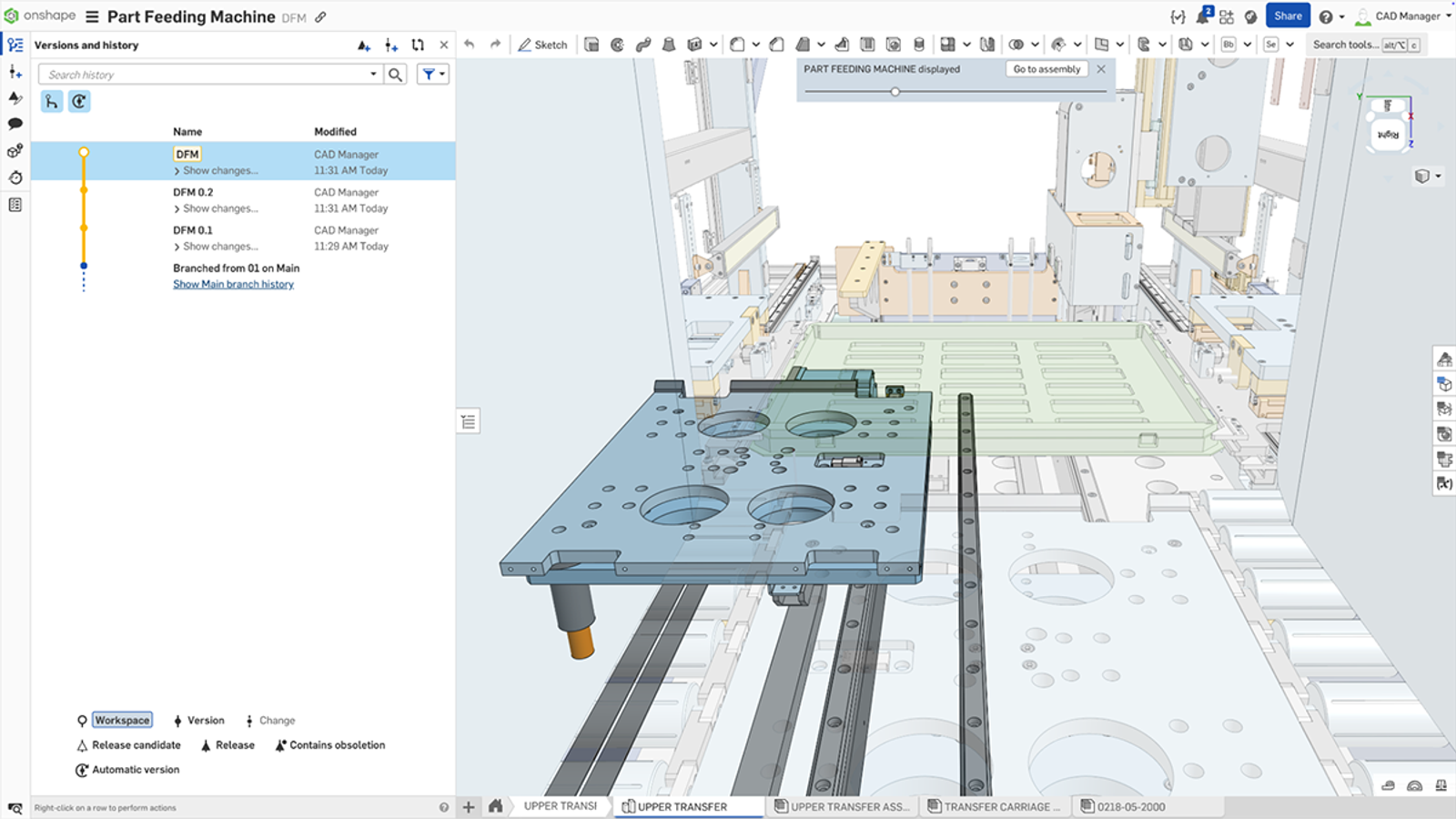Select the Sweep tool
The height and width of the screenshot is (819, 1456).
(643, 44)
